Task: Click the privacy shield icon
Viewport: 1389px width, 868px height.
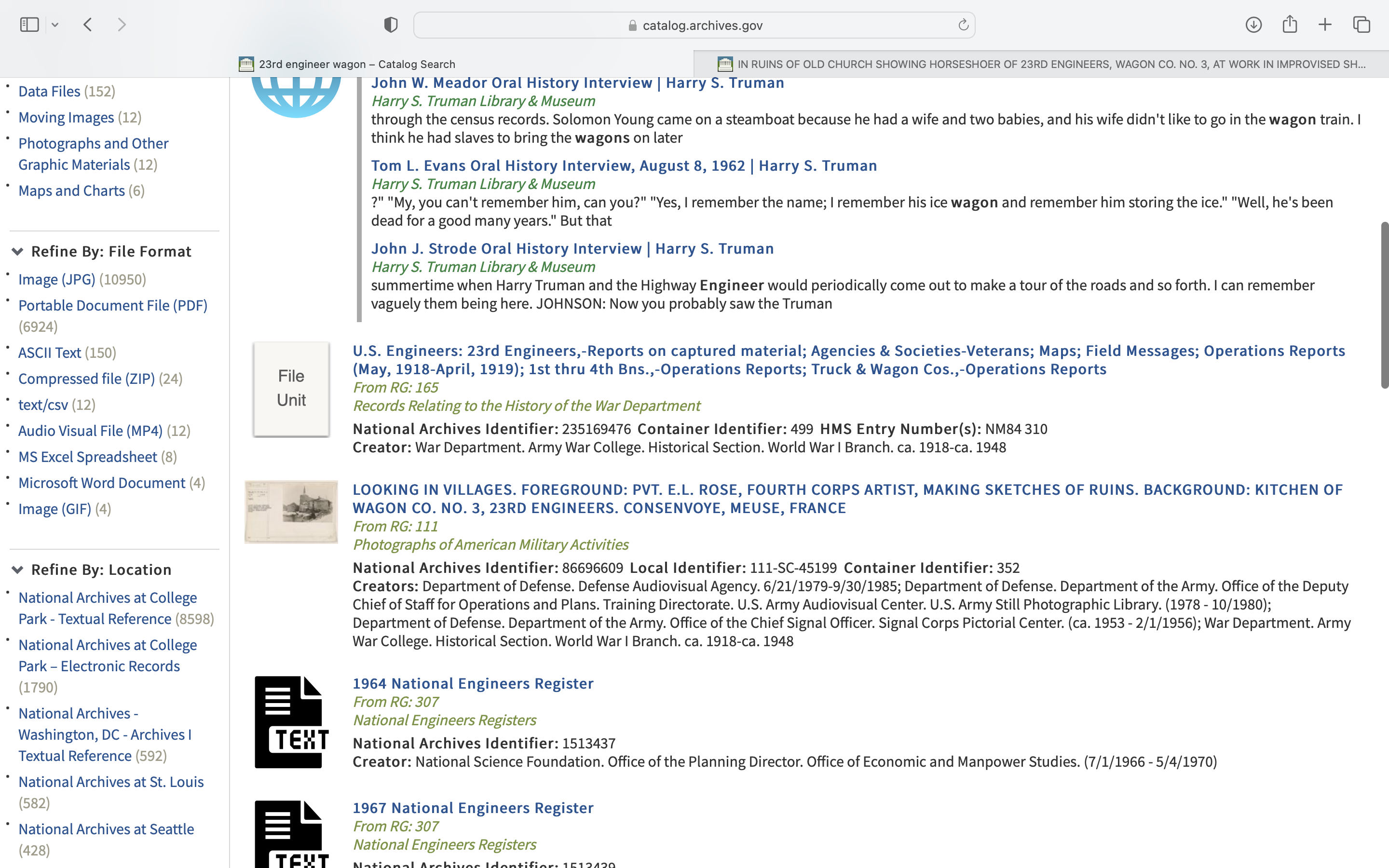Action: pyautogui.click(x=391, y=25)
